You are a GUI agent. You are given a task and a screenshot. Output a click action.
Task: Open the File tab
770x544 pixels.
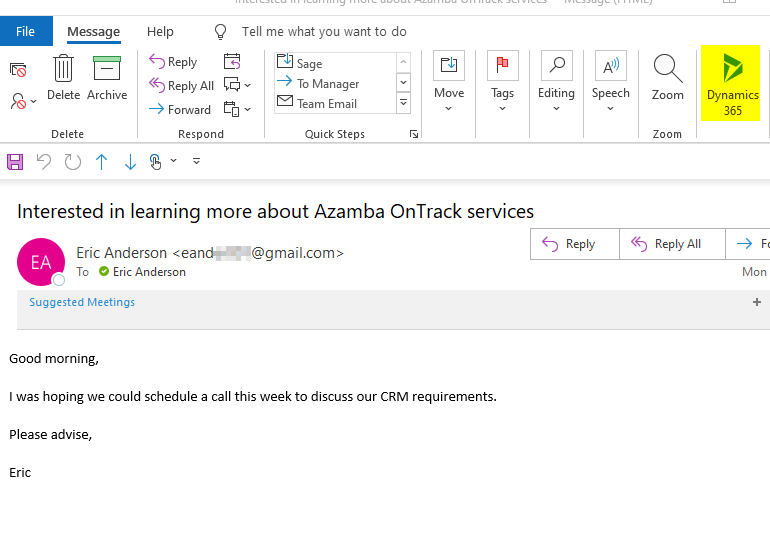pos(26,31)
